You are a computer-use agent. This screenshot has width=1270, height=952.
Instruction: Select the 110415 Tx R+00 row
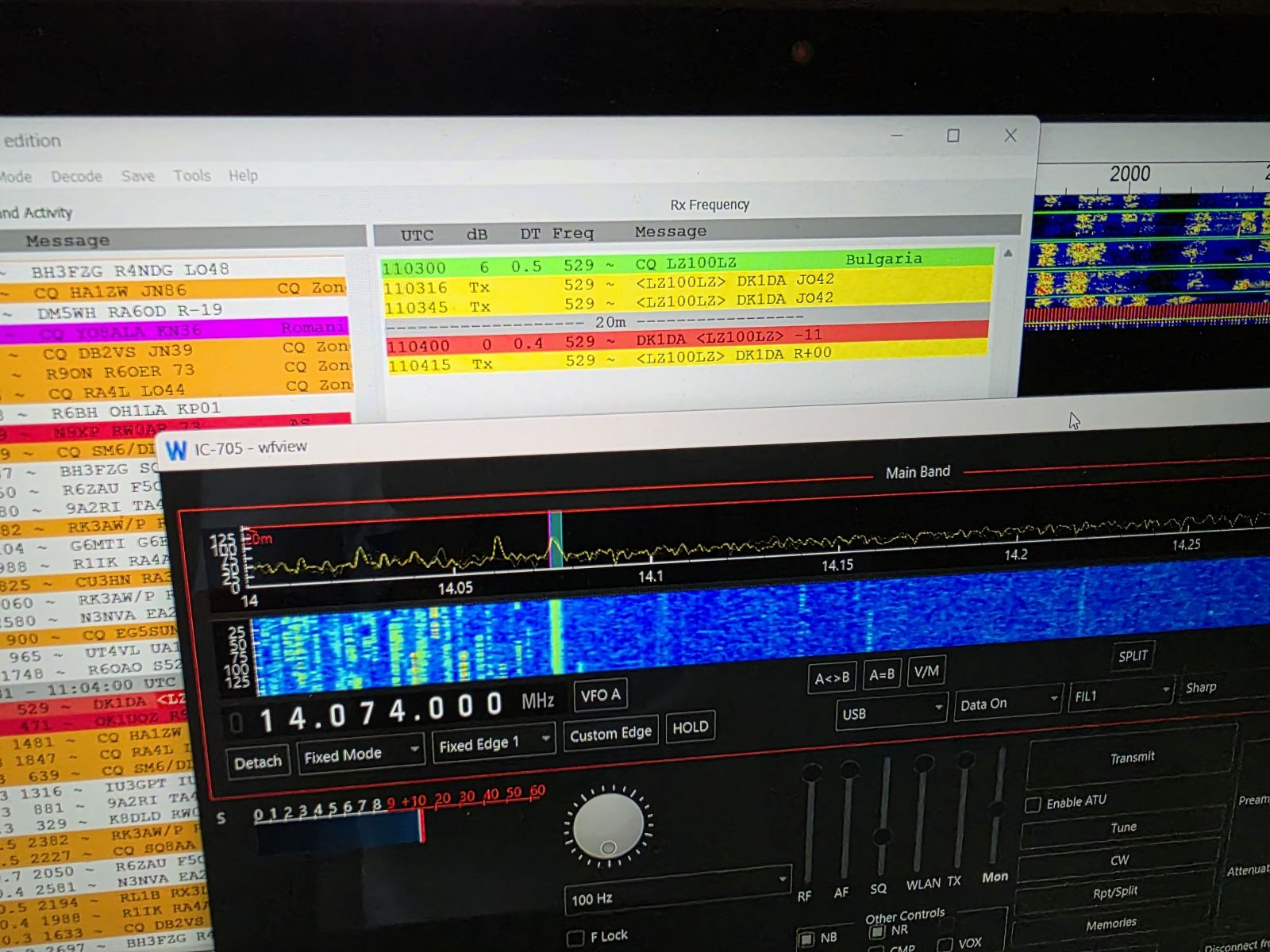(x=687, y=359)
